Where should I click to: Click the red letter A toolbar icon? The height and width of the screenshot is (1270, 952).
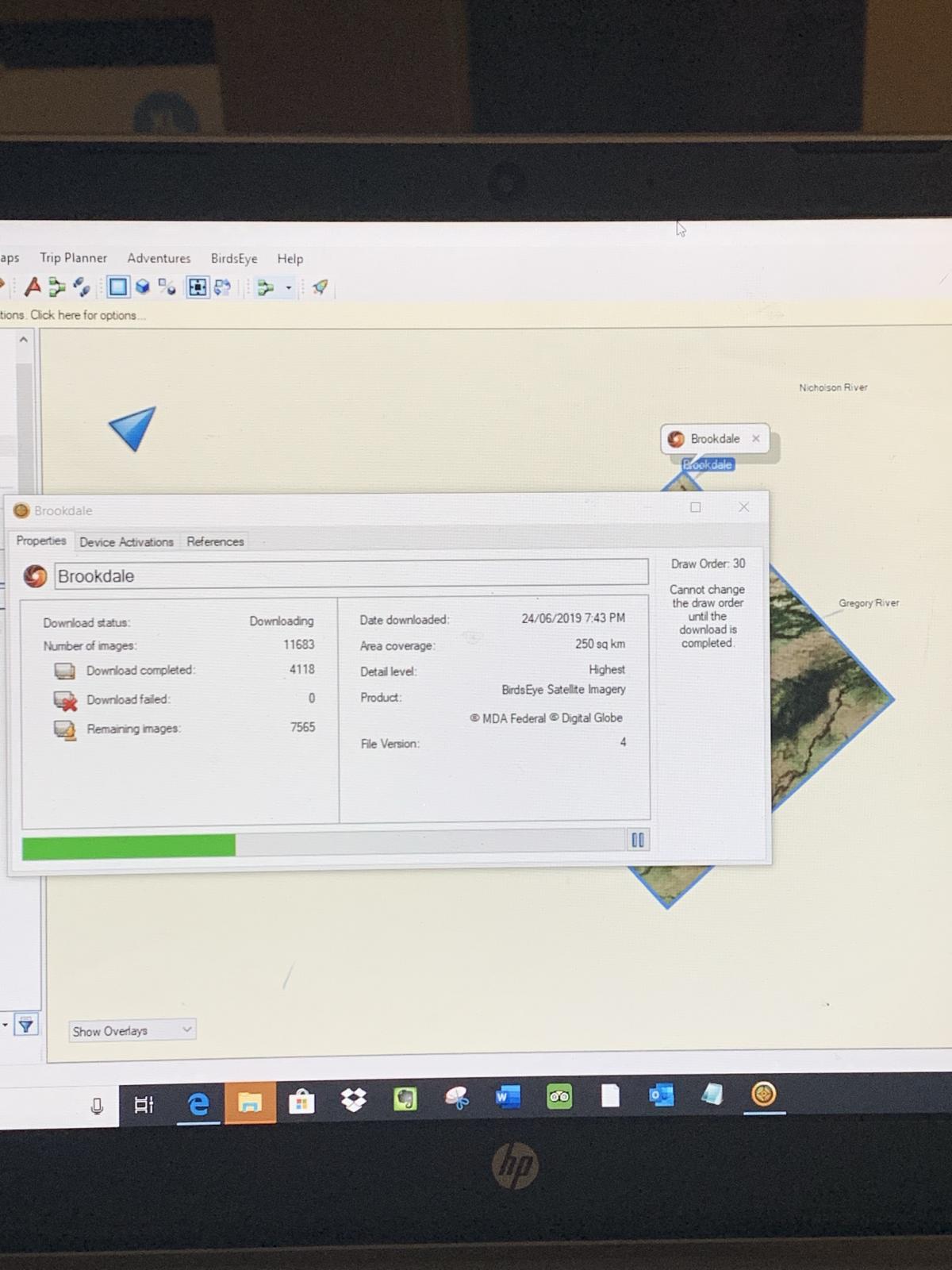pyautogui.click(x=33, y=287)
